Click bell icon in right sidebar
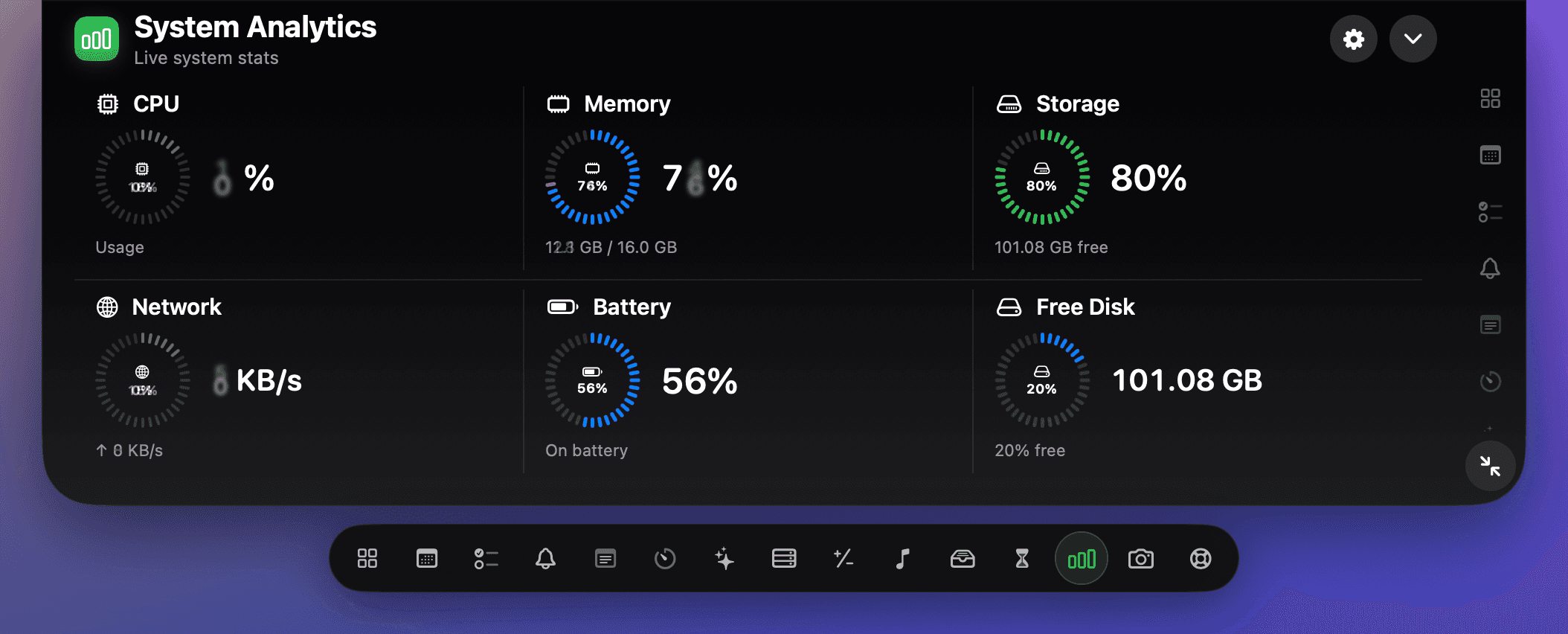 [x=1490, y=269]
